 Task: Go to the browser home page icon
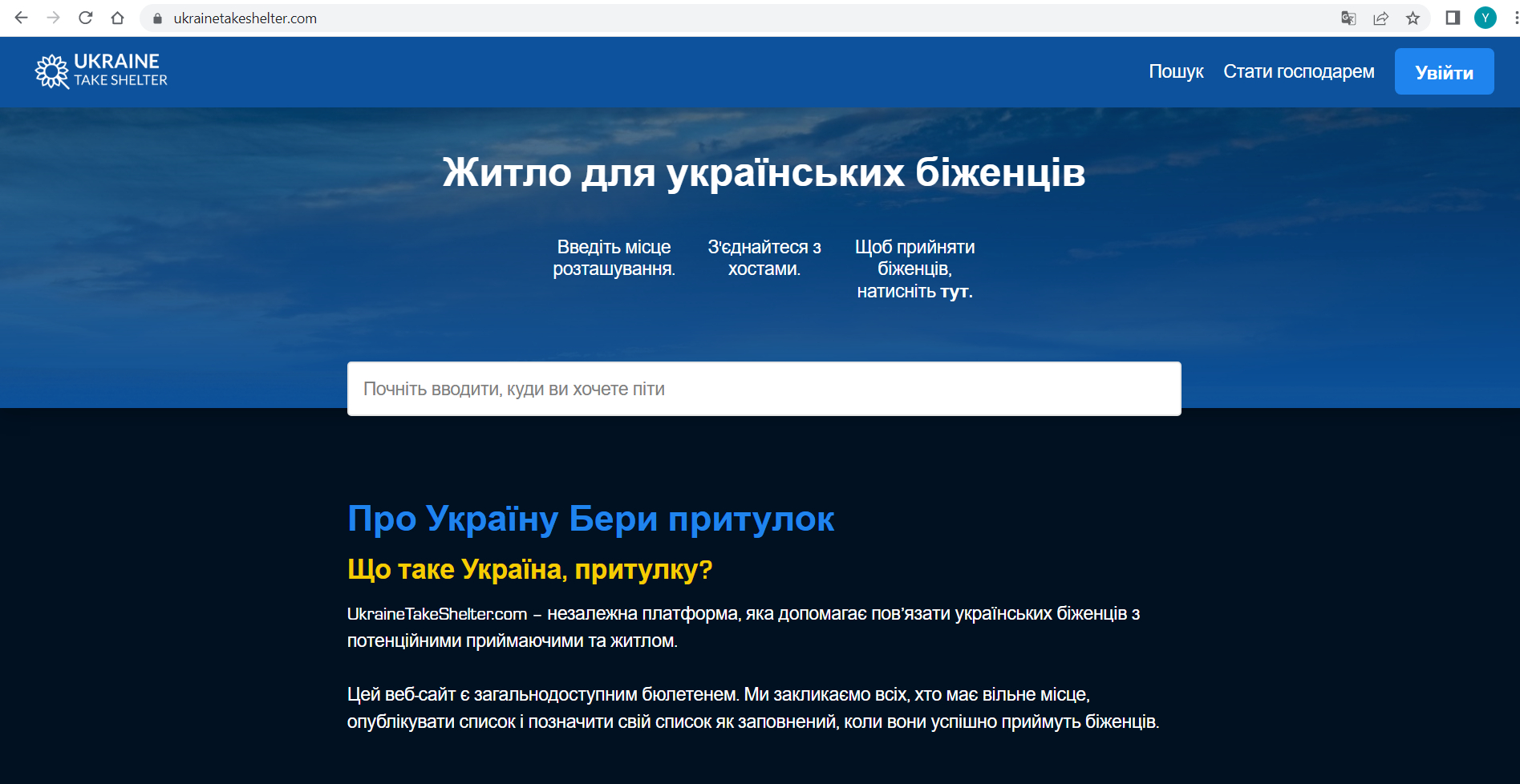[118, 18]
